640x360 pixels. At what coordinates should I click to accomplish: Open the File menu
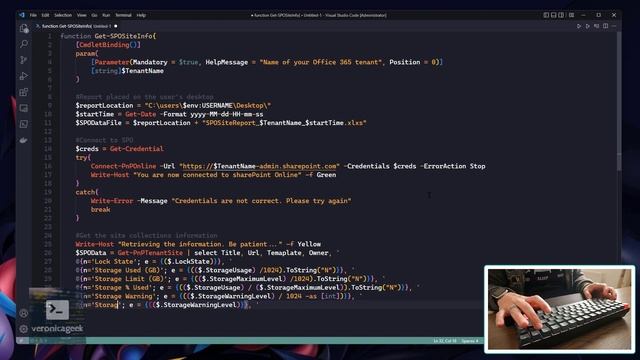33,15
